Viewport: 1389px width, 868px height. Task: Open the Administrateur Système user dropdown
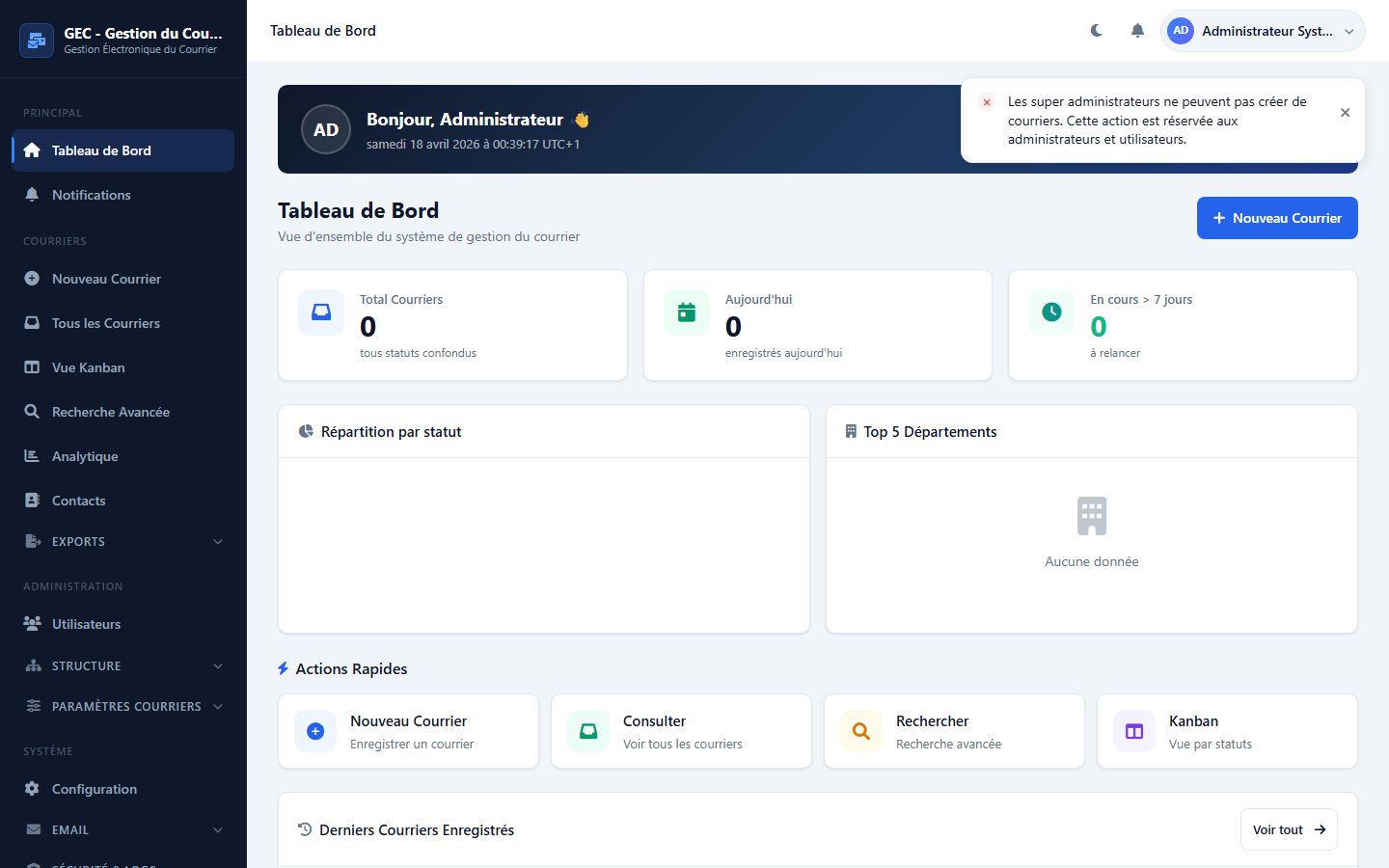click(x=1263, y=31)
